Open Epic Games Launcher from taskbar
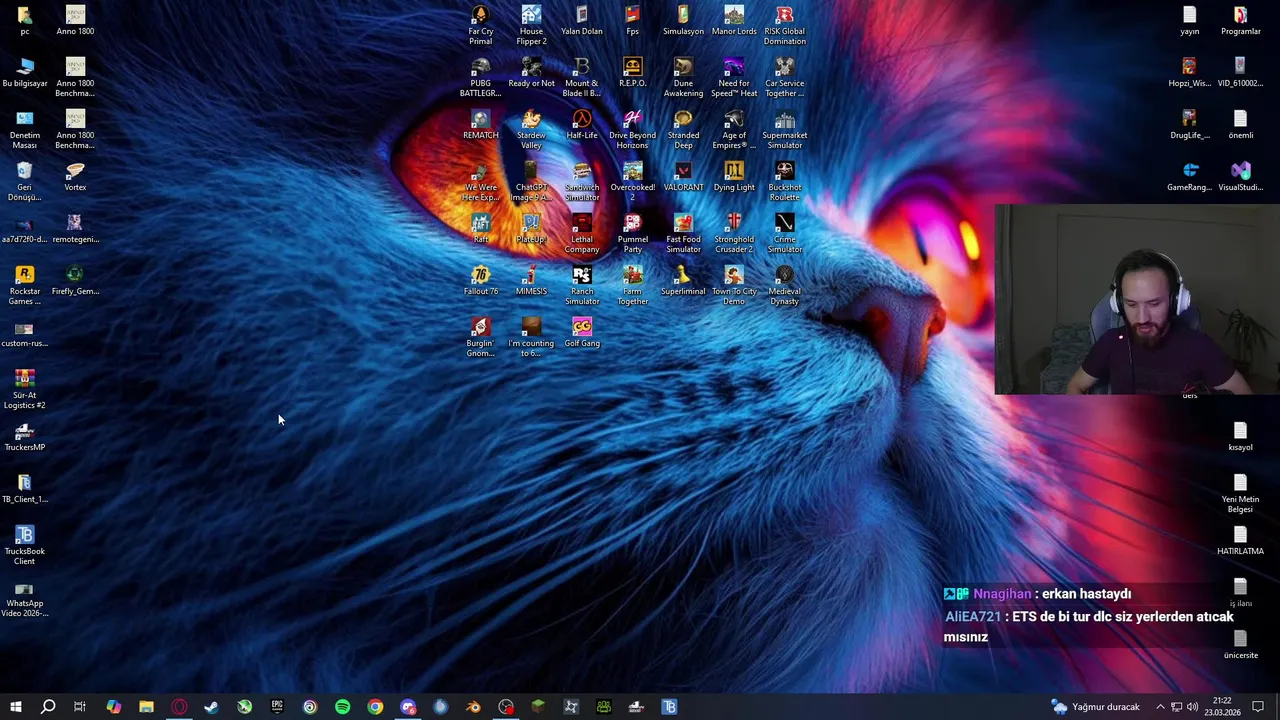Image resolution: width=1280 pixels, height=720 pixels. coord(277,707)
